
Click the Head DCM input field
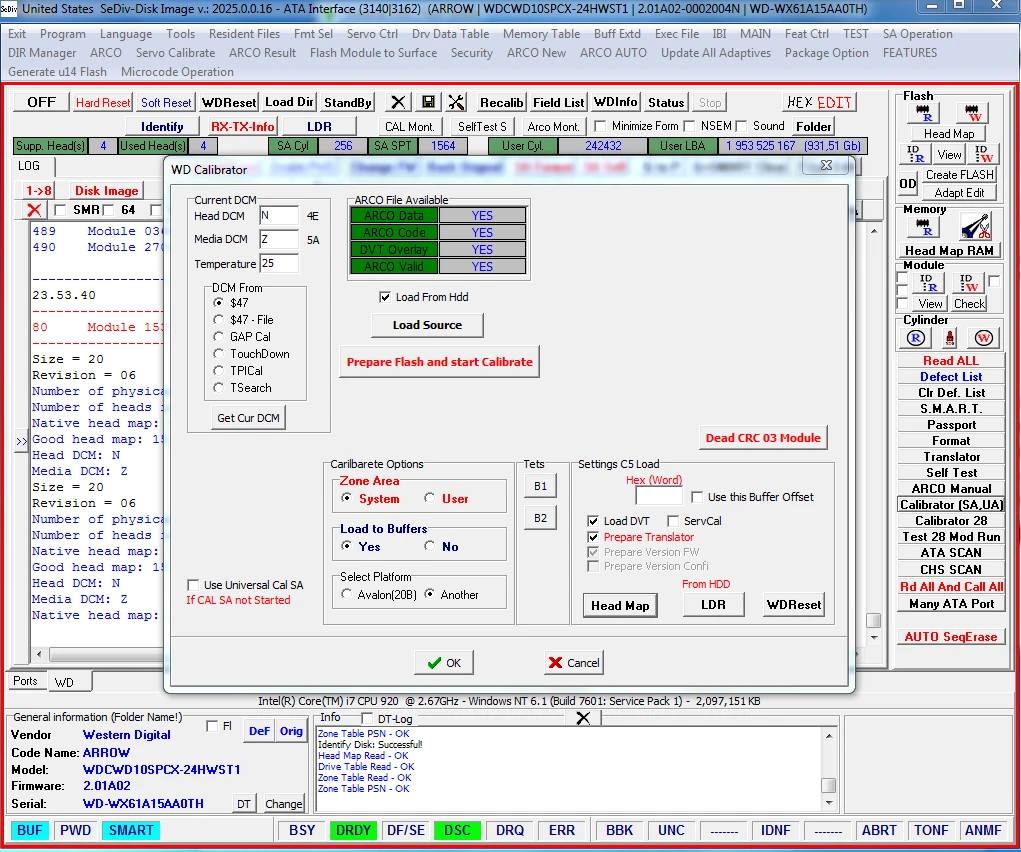(279, 216)
